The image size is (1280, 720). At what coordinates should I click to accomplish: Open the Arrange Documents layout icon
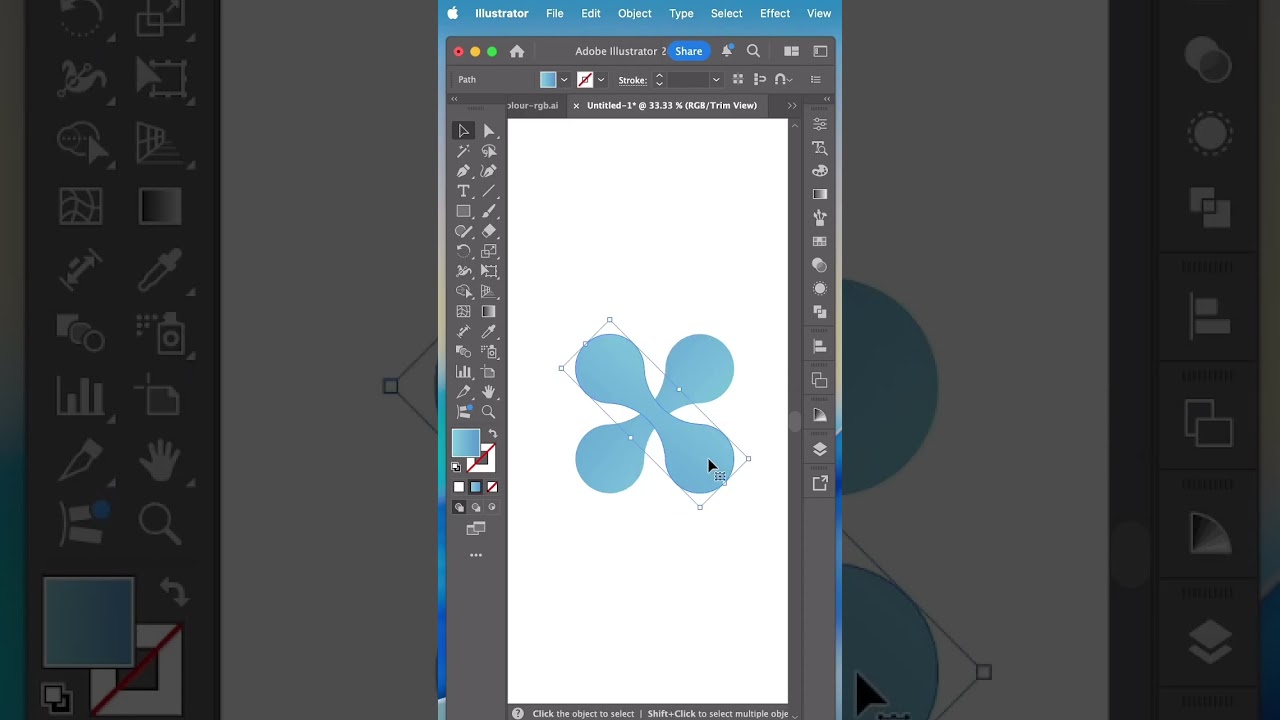(x=791, y=51)
